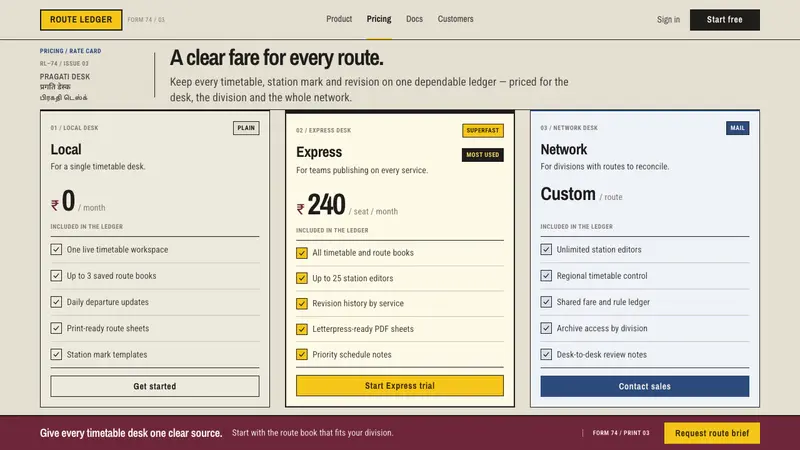Click the PLAIN badge on Local card

pyautogui.click(x=246, y=128)
